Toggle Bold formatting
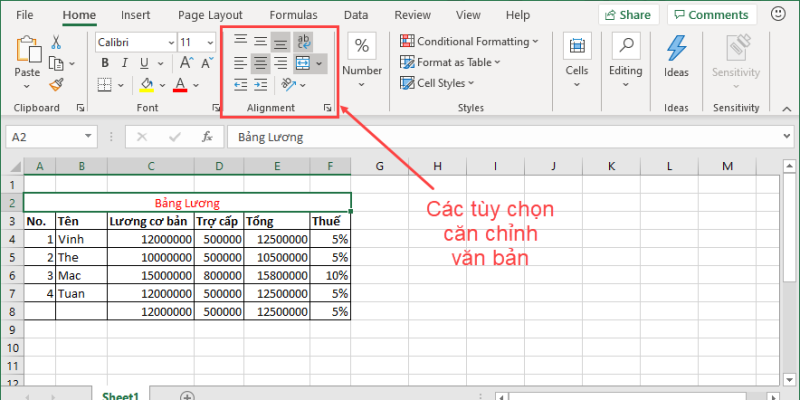The height and width of the screenshot is (400, 800). 104,63
